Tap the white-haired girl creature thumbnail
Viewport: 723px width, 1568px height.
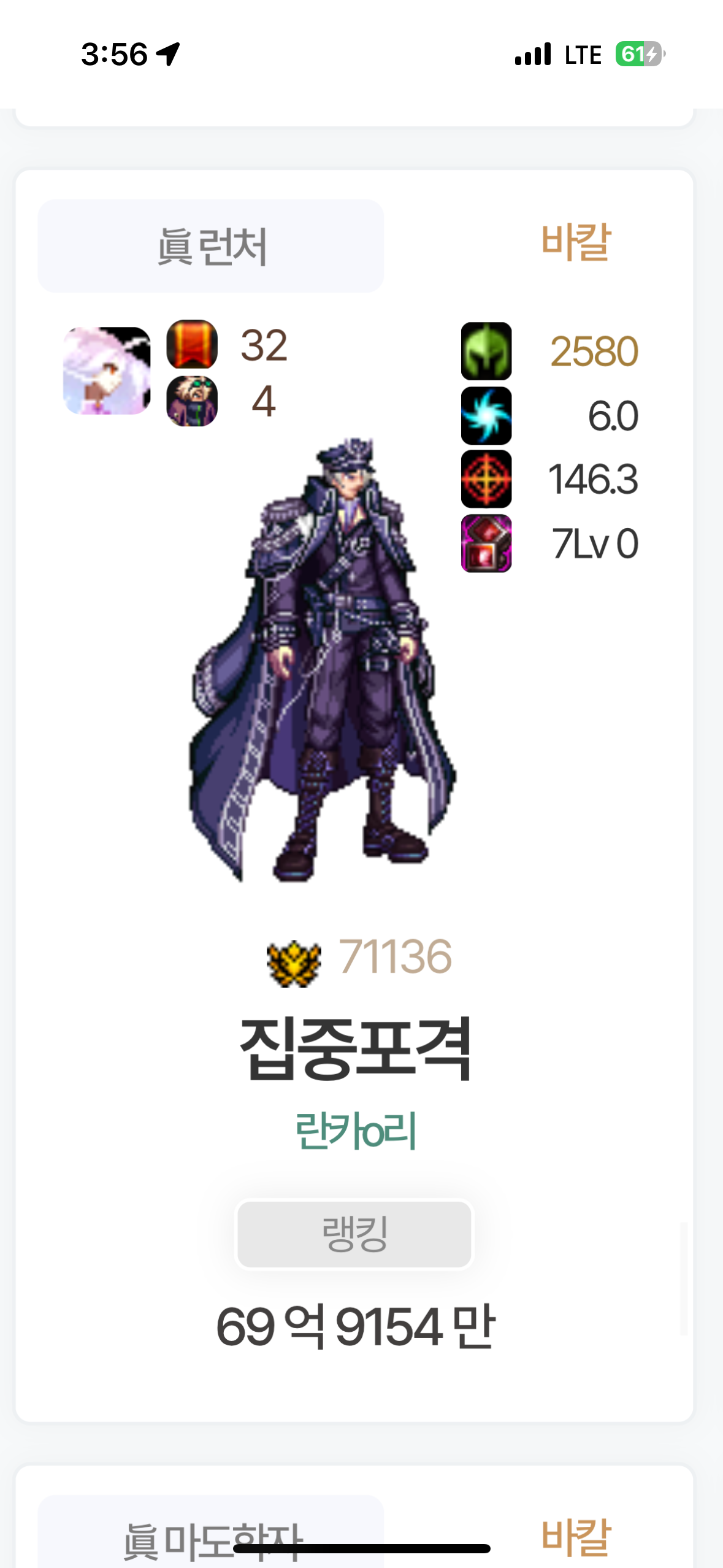pyautogui.click(x=107, y=371)
